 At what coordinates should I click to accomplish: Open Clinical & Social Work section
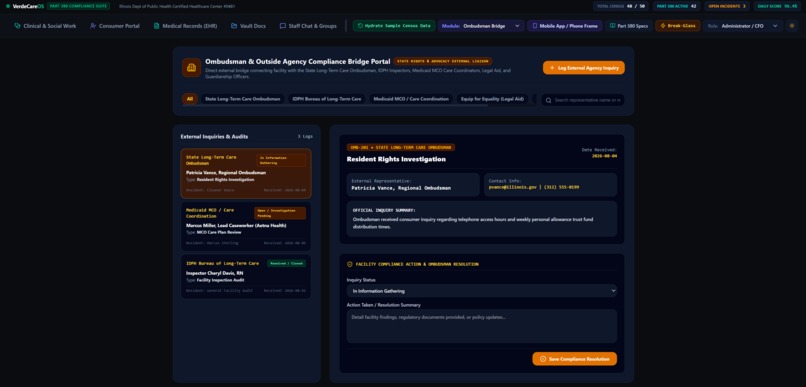point(45,26)
